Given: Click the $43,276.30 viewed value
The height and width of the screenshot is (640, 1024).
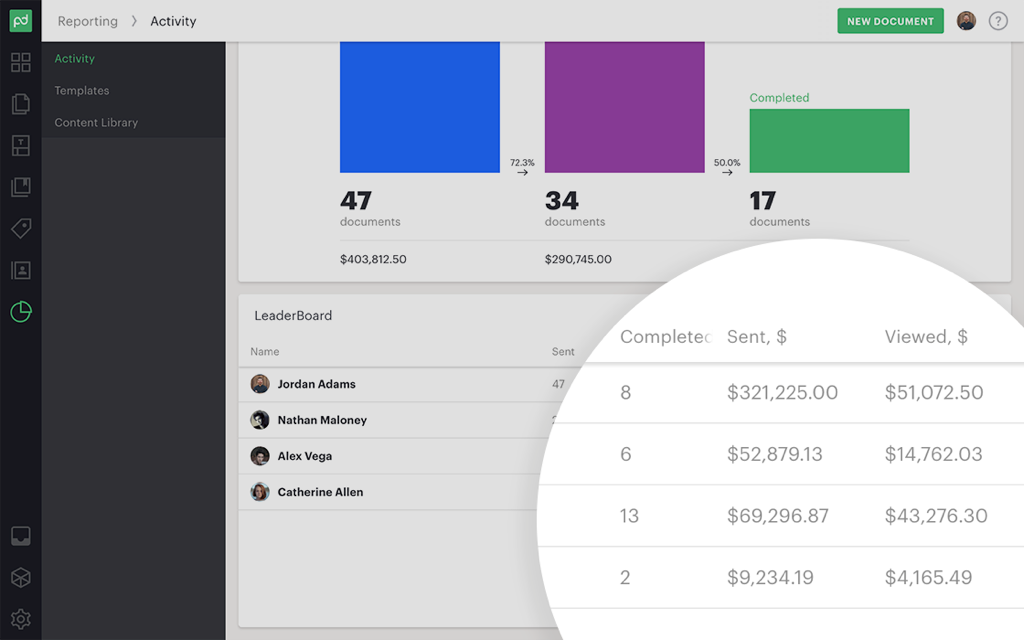Looking at the screenshot, I should (x=936, y=516).
